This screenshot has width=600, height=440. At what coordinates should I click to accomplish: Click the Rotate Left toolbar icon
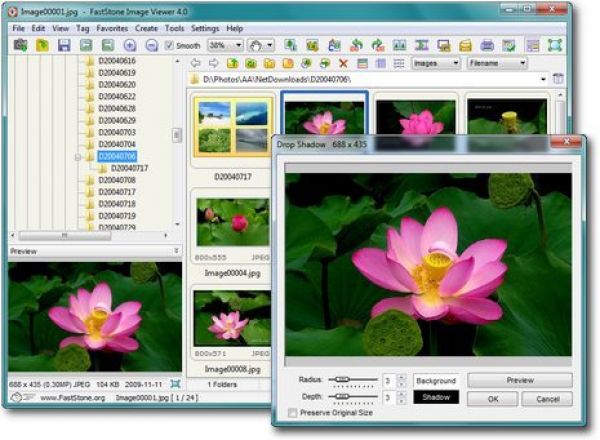[356, 46]
